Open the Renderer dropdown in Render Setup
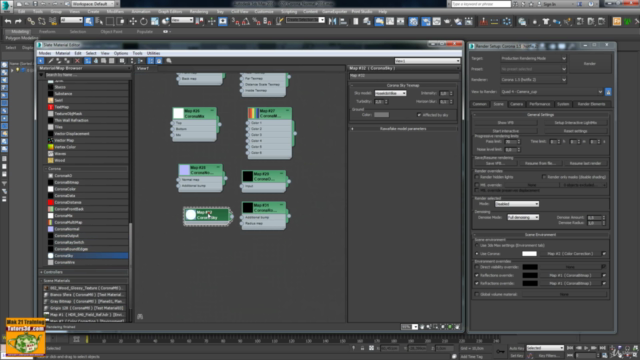 [x=533, y=80]
